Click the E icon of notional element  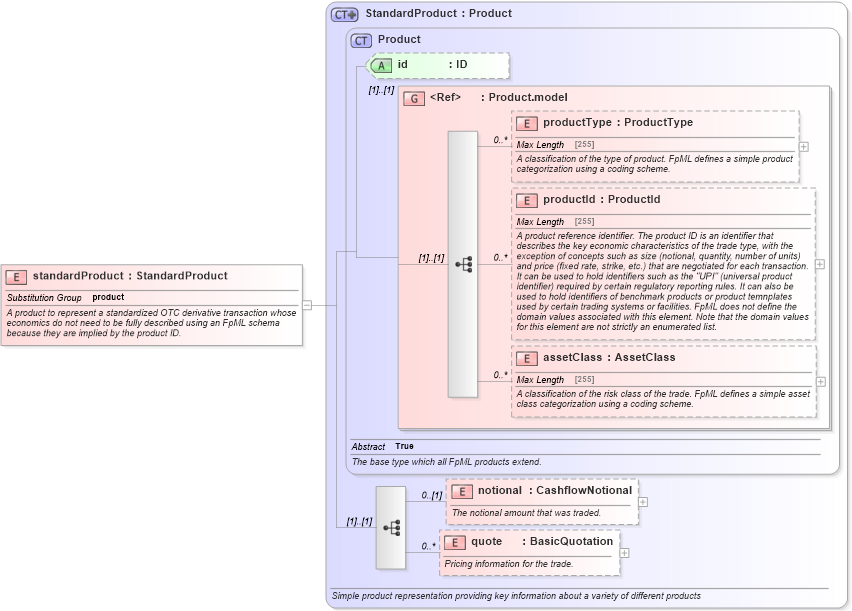click(461, 491)
